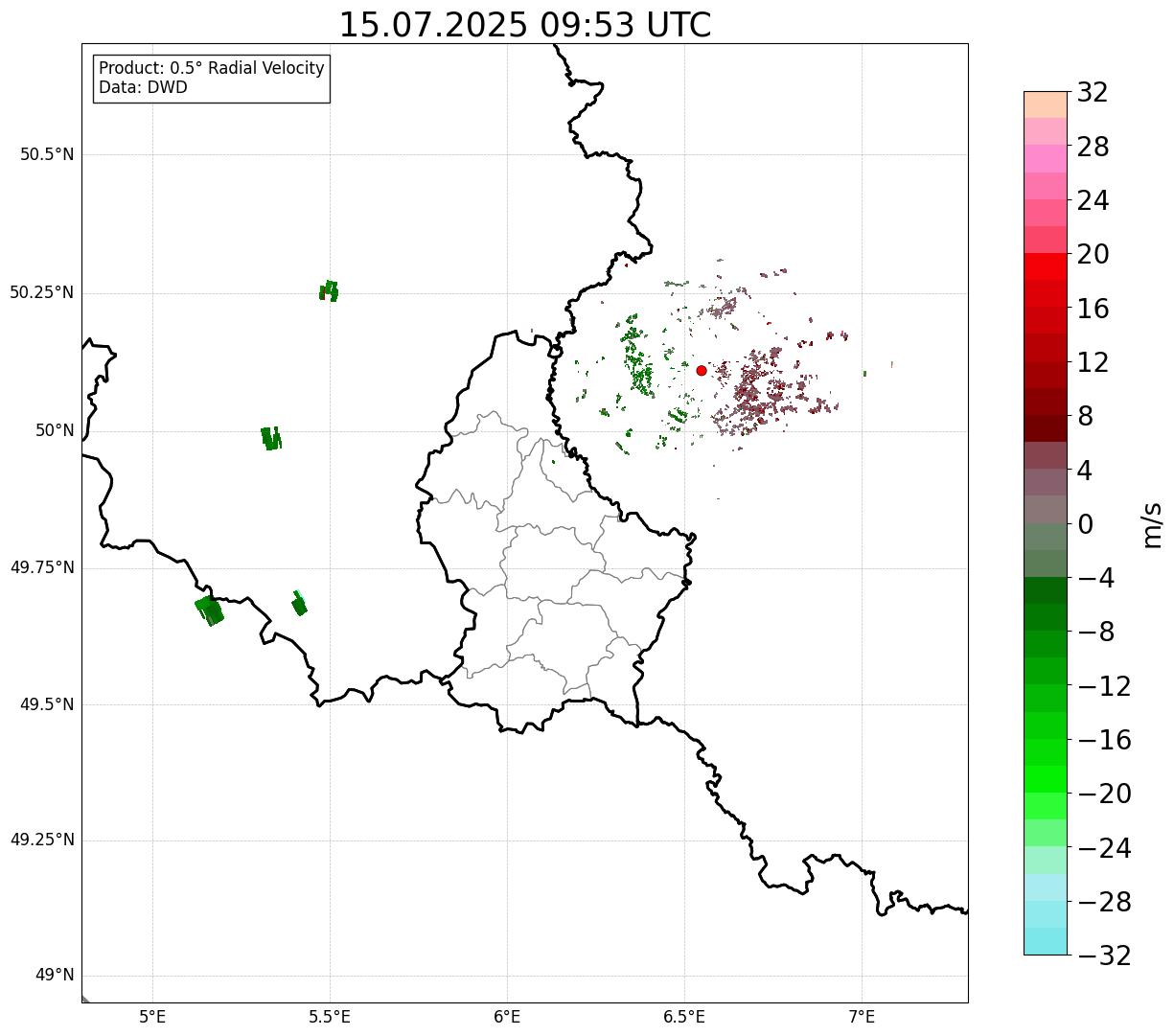Screen dimensions: 1174x1036
Task: Click the 5.5°E longitude label
Action: [330, 1017]
